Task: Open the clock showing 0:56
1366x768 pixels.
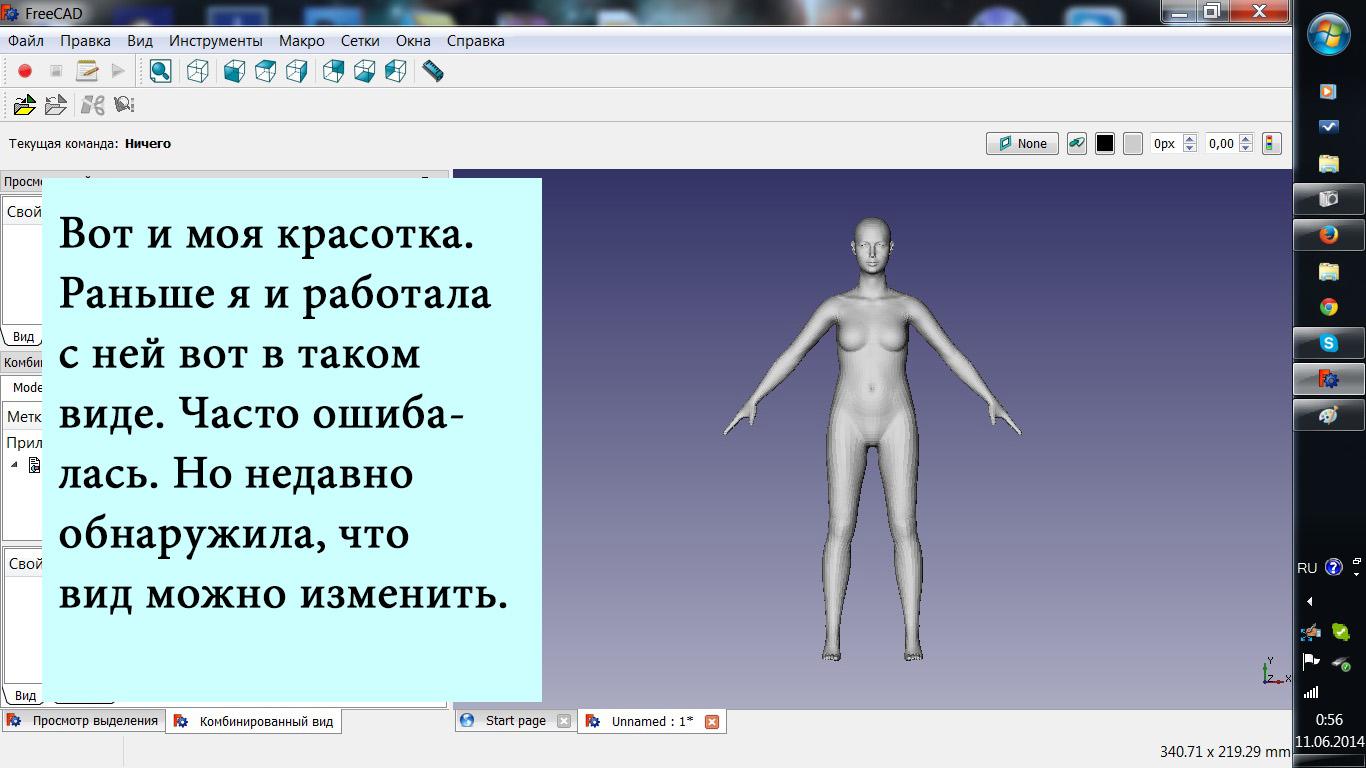Action: tap(1329, 720)
